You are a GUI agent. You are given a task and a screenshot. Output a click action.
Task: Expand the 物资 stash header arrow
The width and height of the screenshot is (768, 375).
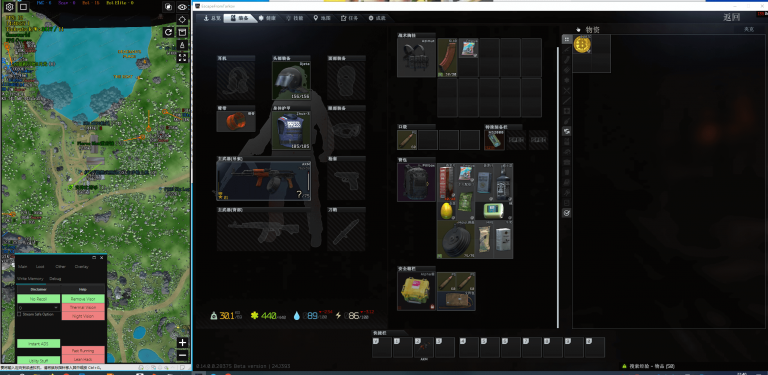(x=578, y=29)
